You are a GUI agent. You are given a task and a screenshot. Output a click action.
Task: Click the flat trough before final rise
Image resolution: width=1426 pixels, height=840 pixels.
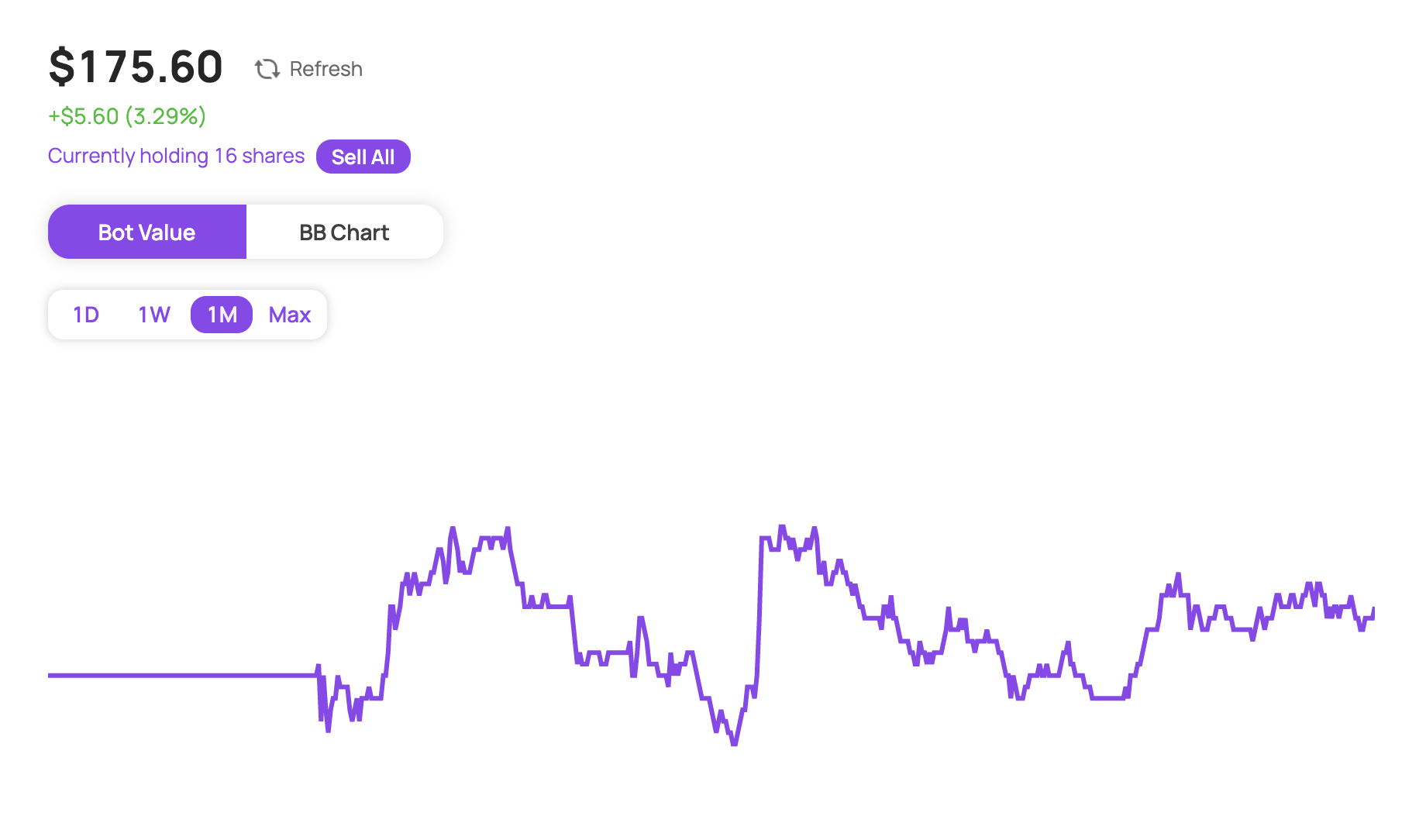1108,697
